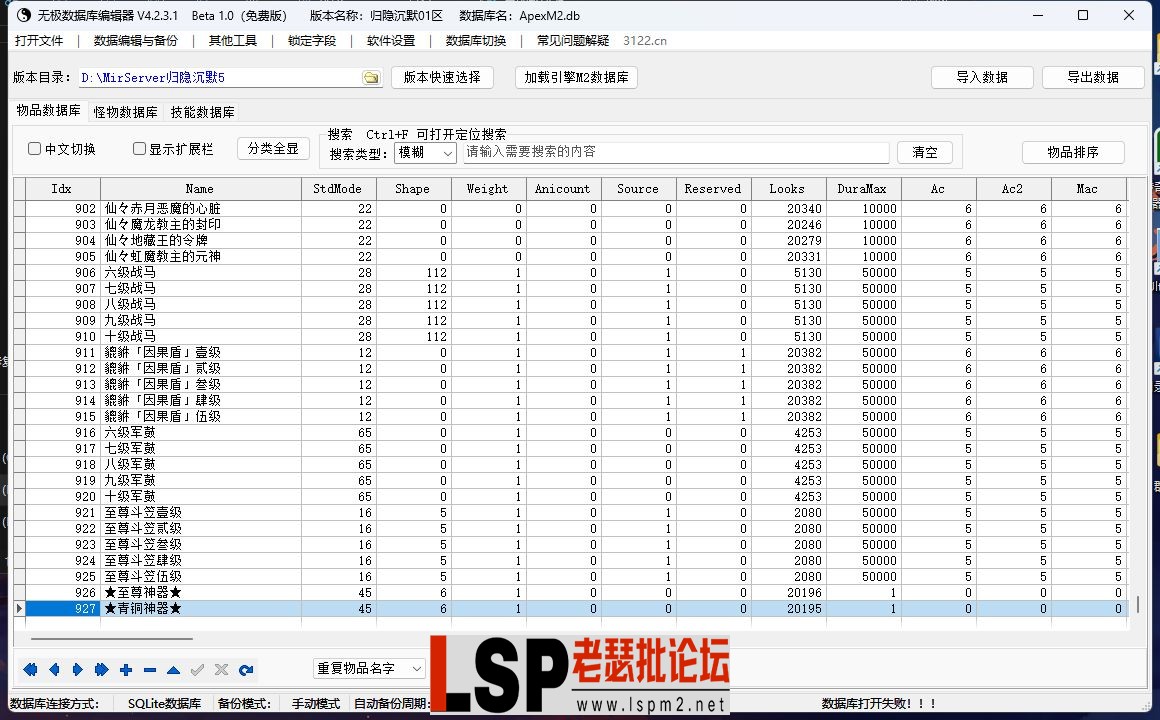The width and height of the screenshot is (1160, 720).
Task: Click the Weight column header
Action: tap(488, 189)
